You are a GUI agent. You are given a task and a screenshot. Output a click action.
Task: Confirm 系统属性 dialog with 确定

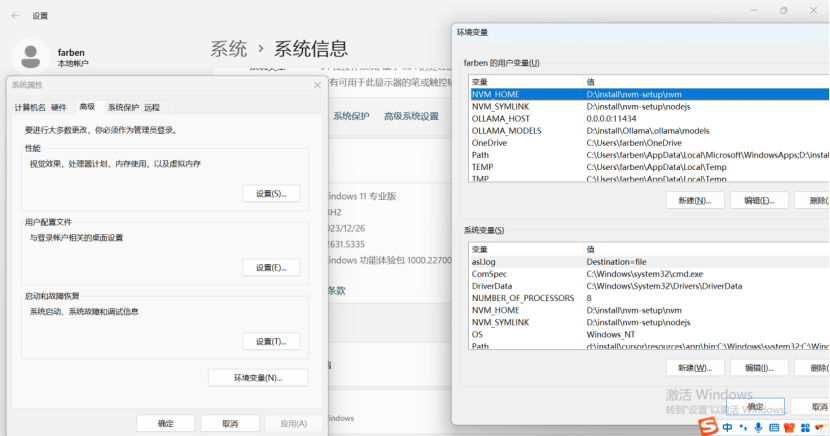tap(166, 423)
